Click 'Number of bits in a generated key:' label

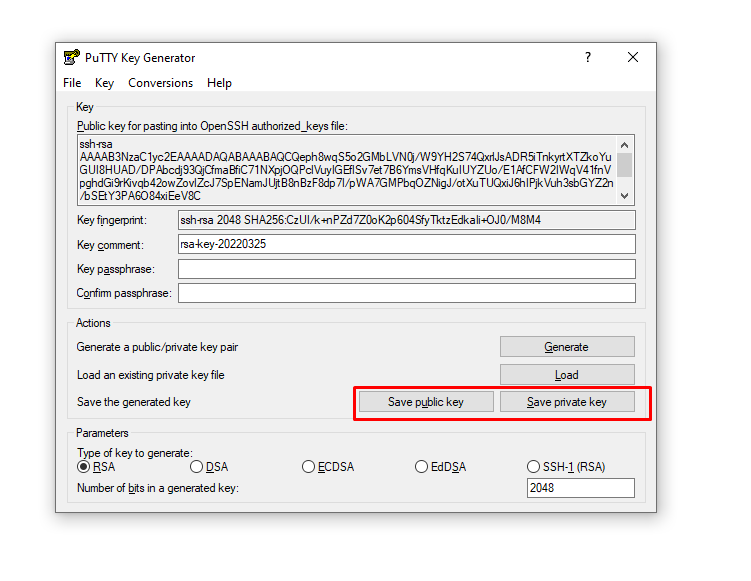[158, 488]
